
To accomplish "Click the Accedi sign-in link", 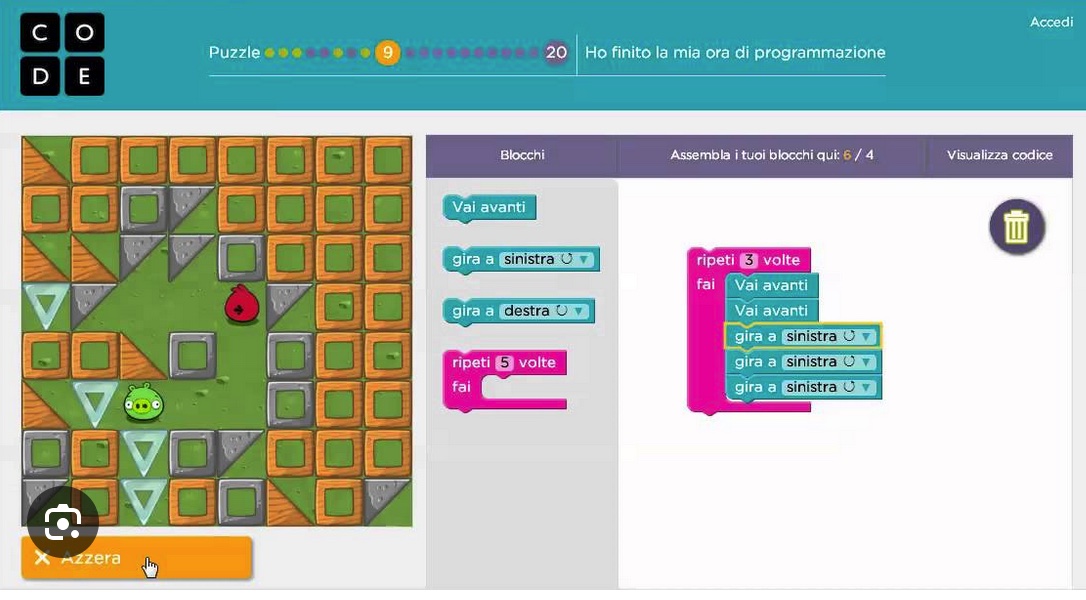I will (x=1051, y=22).
